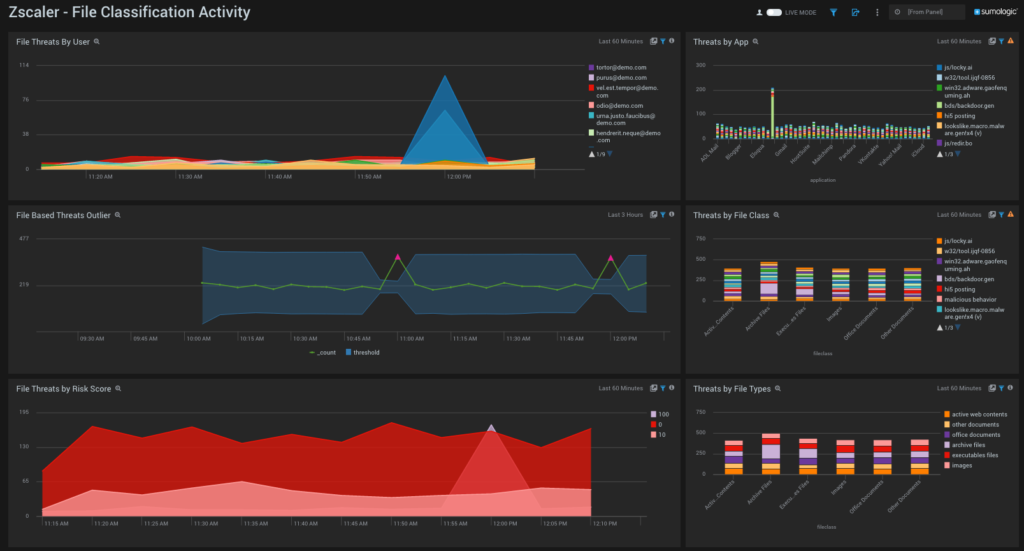This screenshot has width=1024, height=551.
Task: Open Last 60 Minutes range on Threats by App
Action: (x=959, y=41)
